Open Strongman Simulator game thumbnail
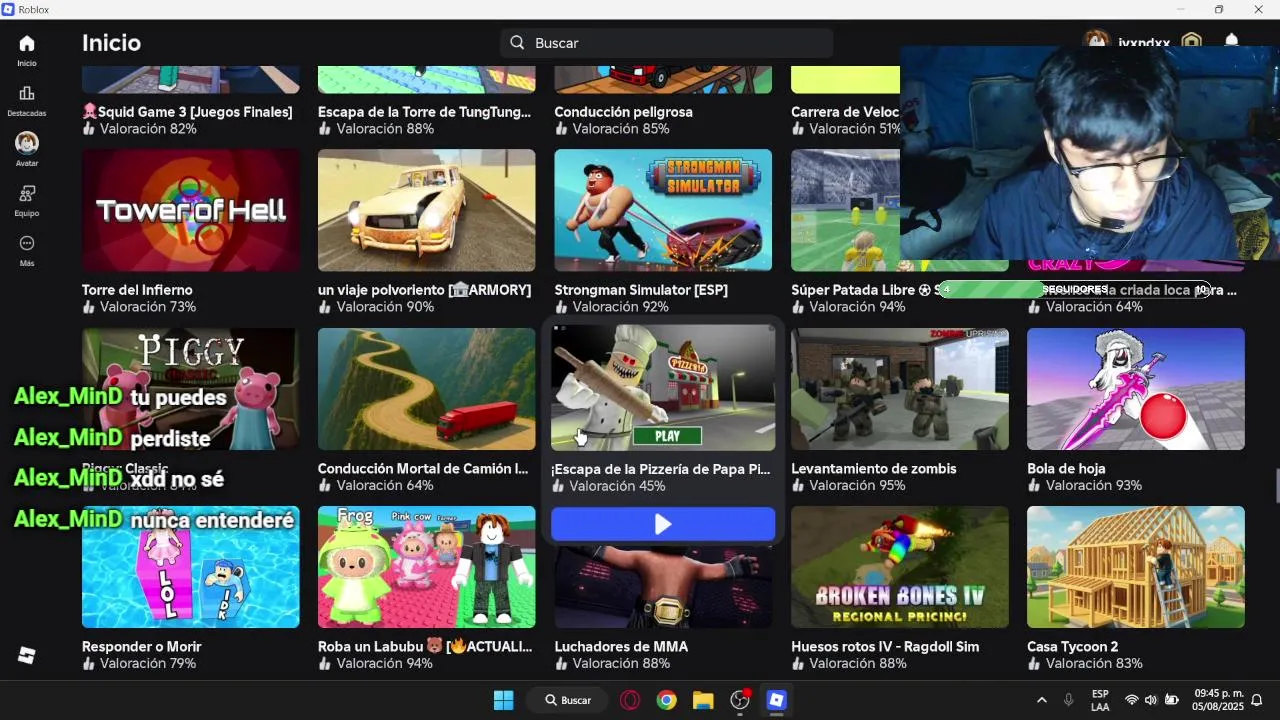Image resolution: width=1280 pixels, height=720 pixels. (663, 210)
